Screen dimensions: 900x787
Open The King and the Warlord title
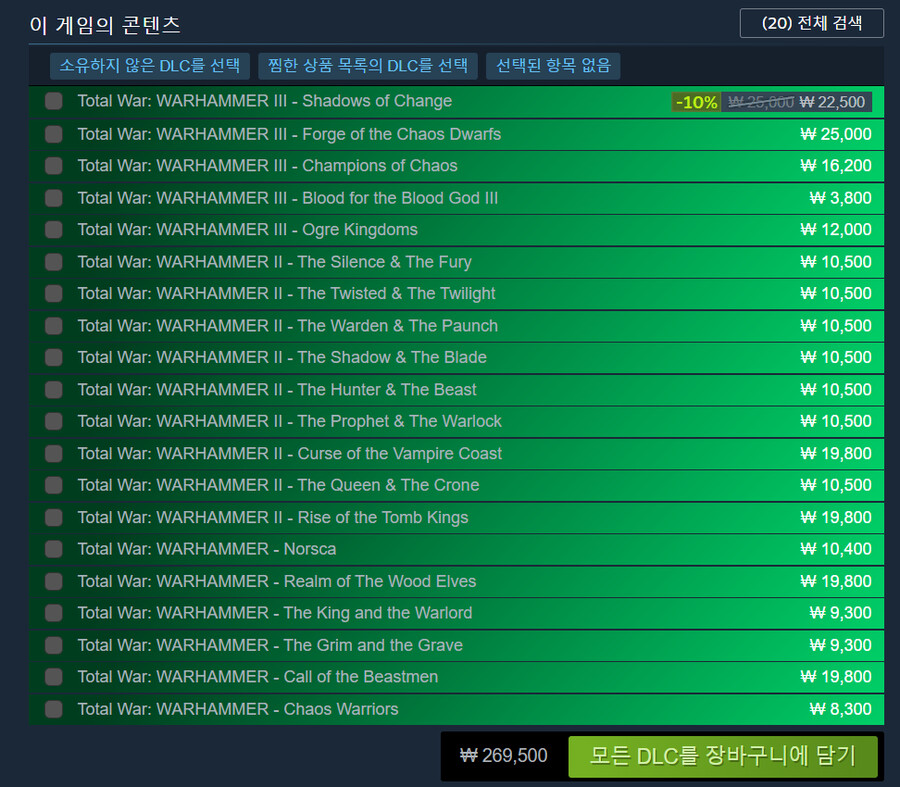[x=275, y=612]
